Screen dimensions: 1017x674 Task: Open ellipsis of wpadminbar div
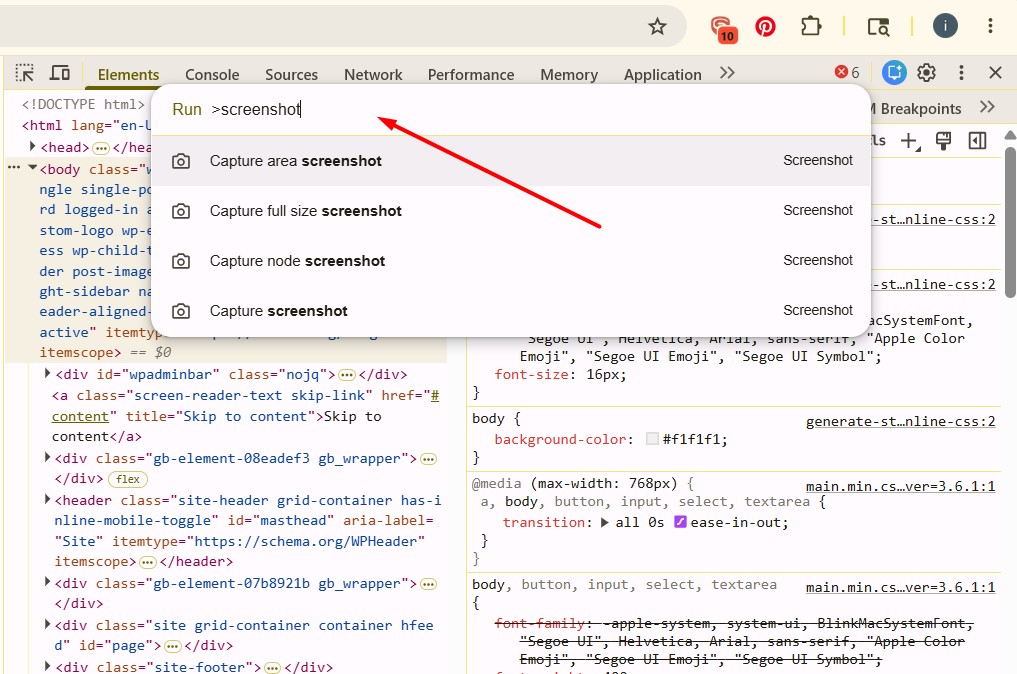coord(347,375)
